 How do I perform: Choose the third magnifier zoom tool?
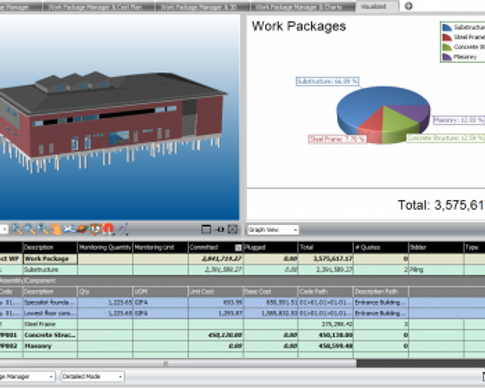point(43,229)
